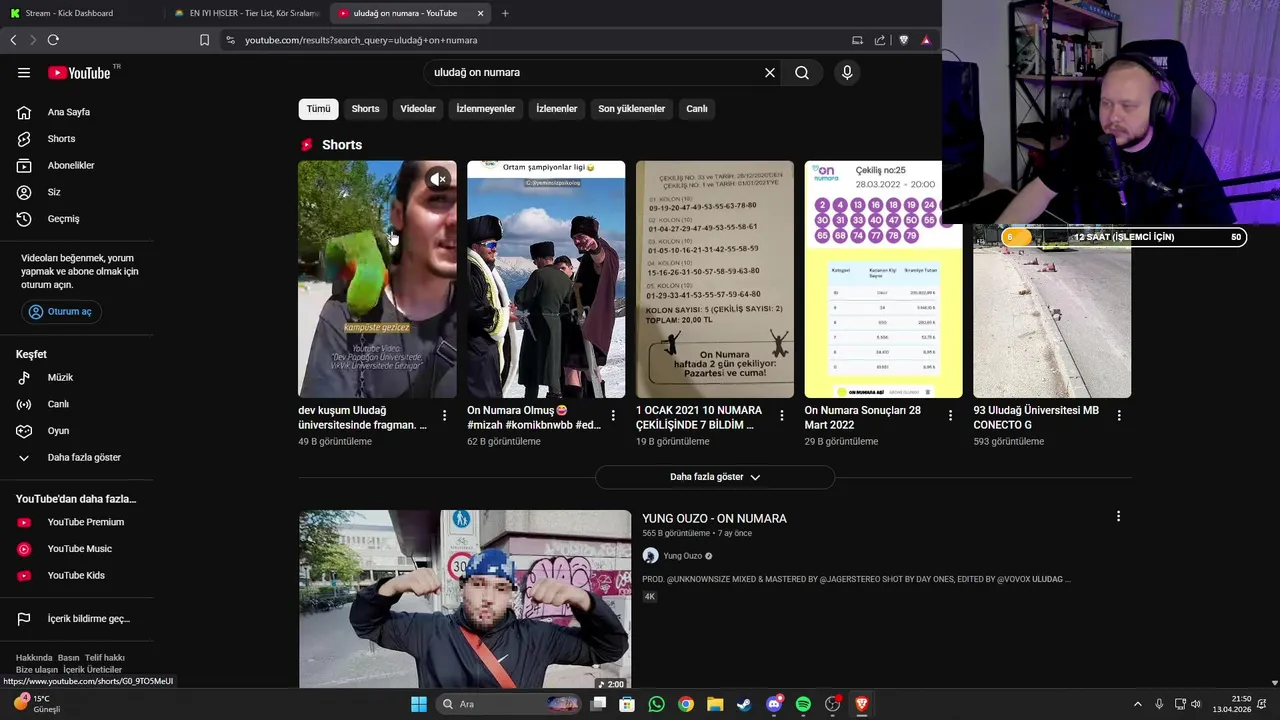Bookmark this page
1280x720 pixels.
[x=204, y=40]
